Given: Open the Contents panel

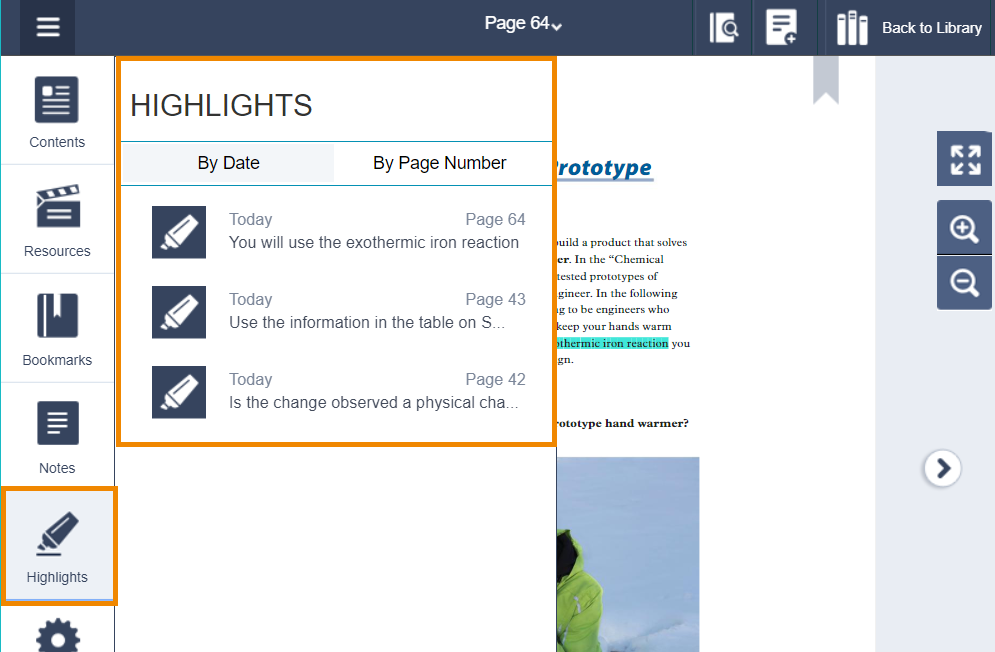Looking at the screenshot, I should click(x=57, y=112).
